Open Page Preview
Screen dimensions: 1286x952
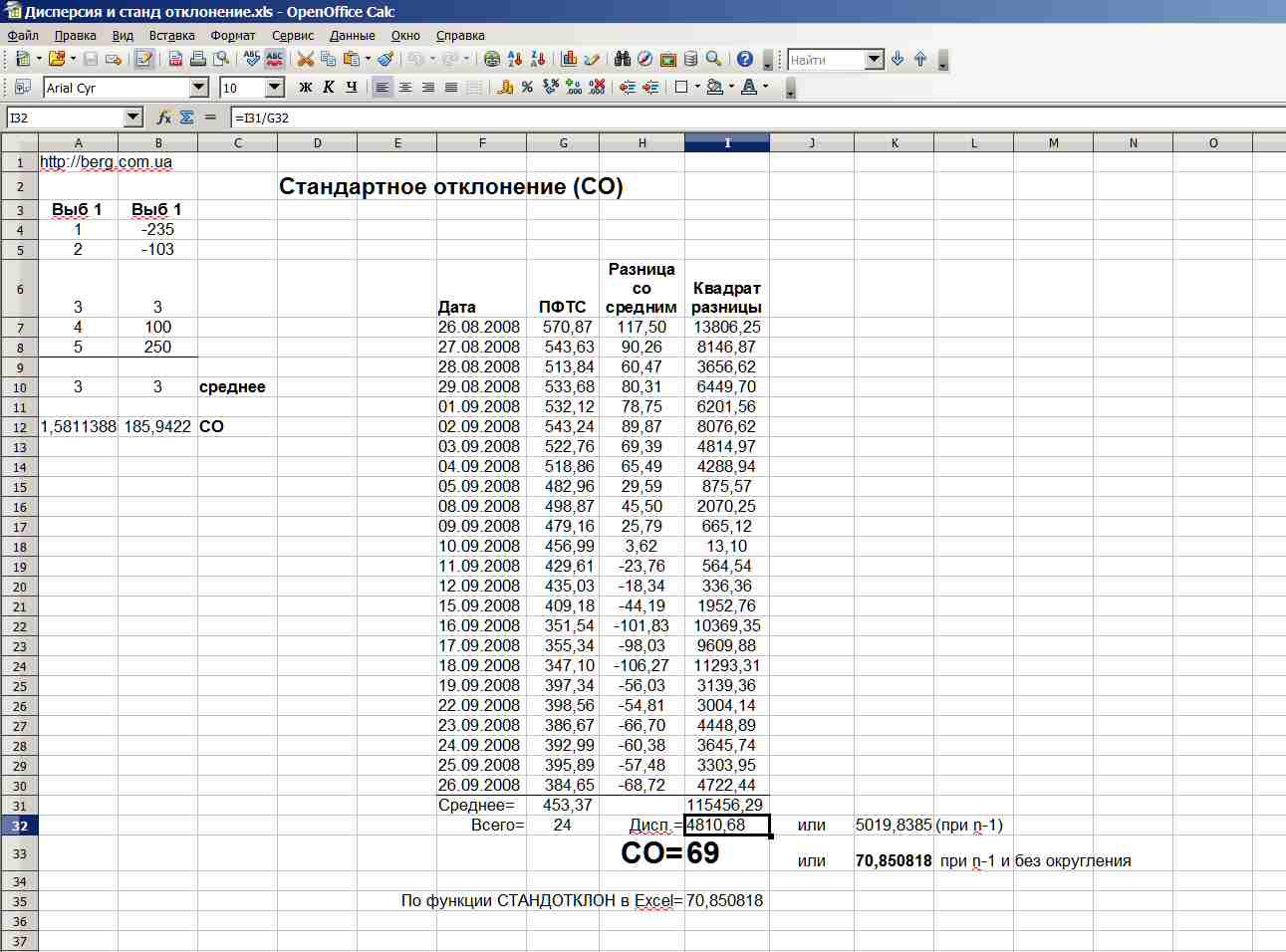(x=221, y=60)
